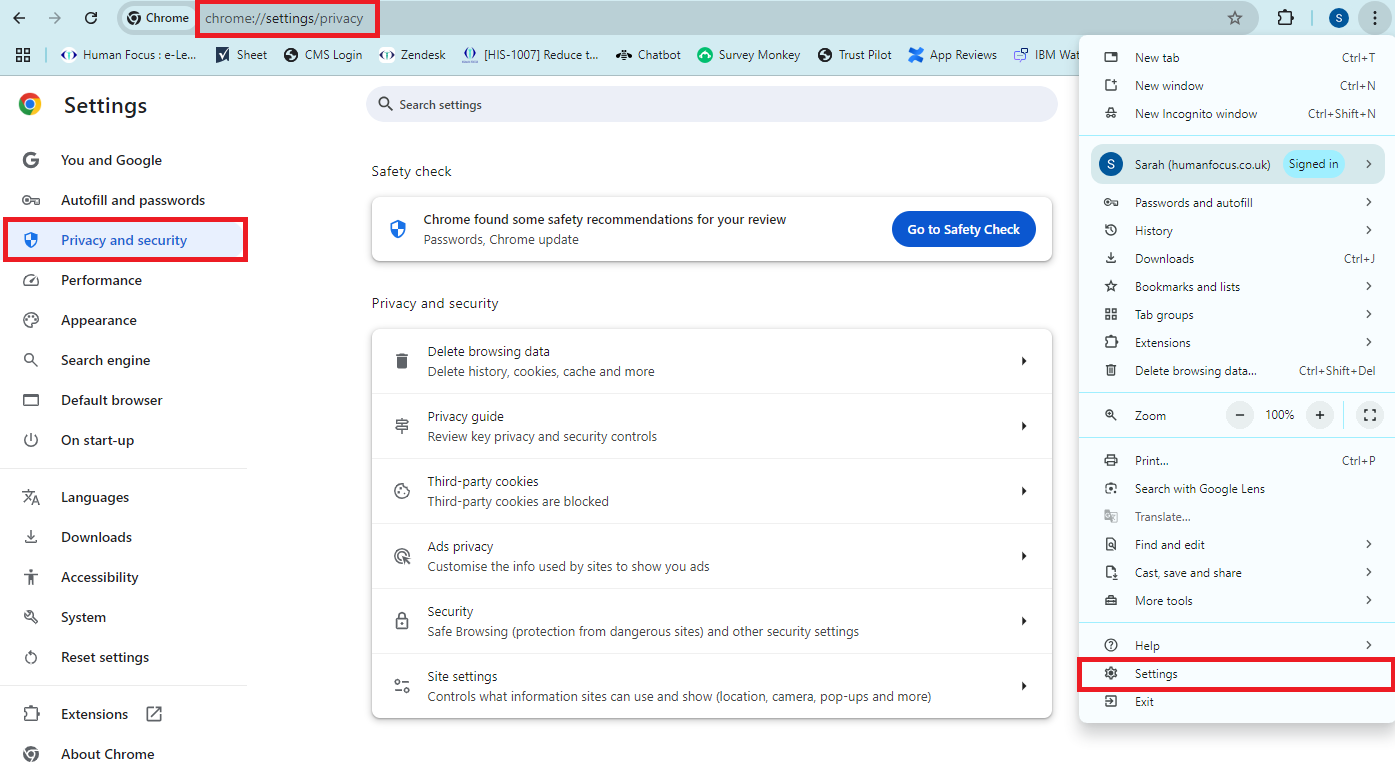Click the profile avatar icon in toolbar
Viewport: 1395px width, 781px height.
point(1339,18)
